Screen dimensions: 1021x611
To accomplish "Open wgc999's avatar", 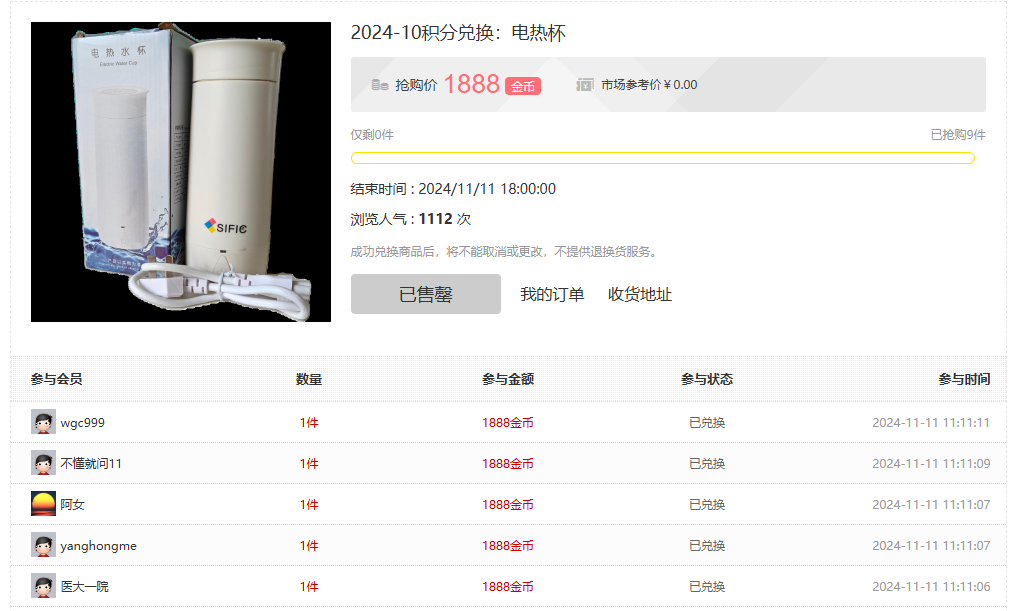I will click(43, 422).
